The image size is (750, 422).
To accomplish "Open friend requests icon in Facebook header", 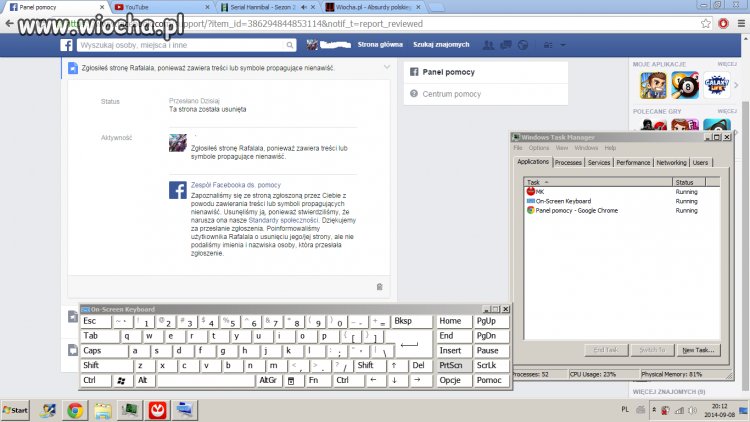I will (x=488, y=45).
